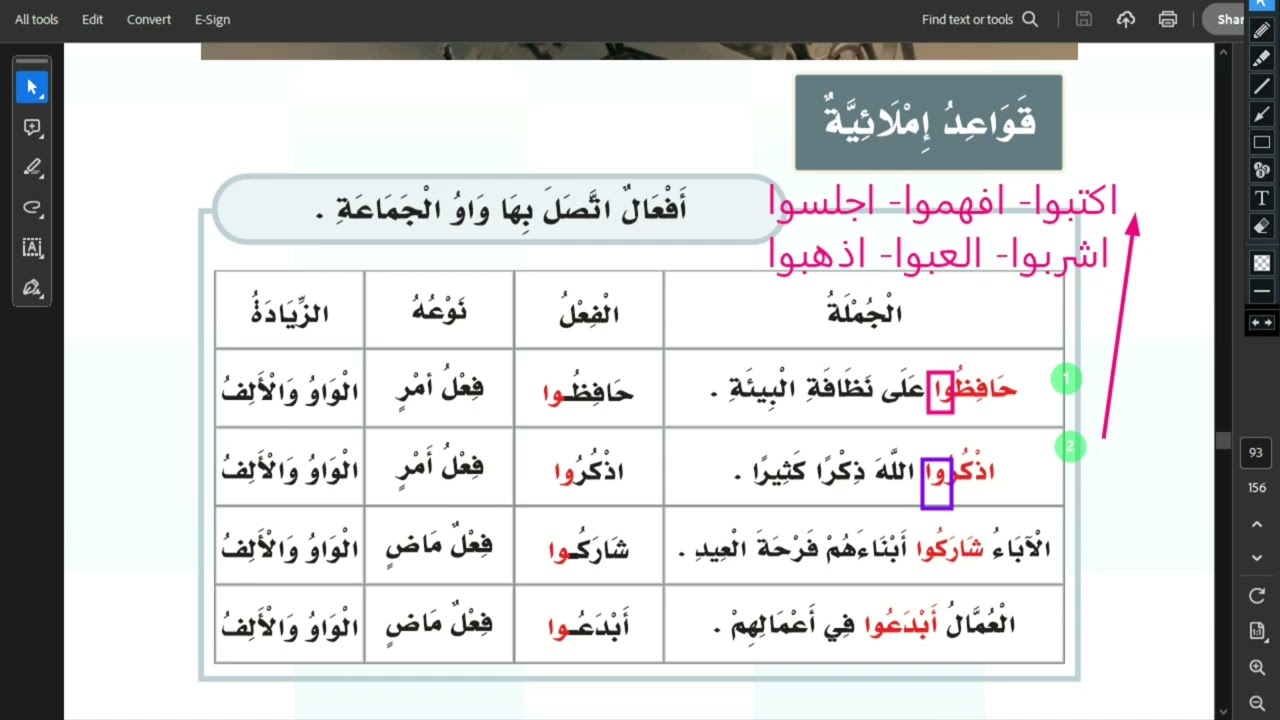Select the text box selection tool
Image resolution: width=1280 pixels, height=720 pixels.
tap(32, 248)
